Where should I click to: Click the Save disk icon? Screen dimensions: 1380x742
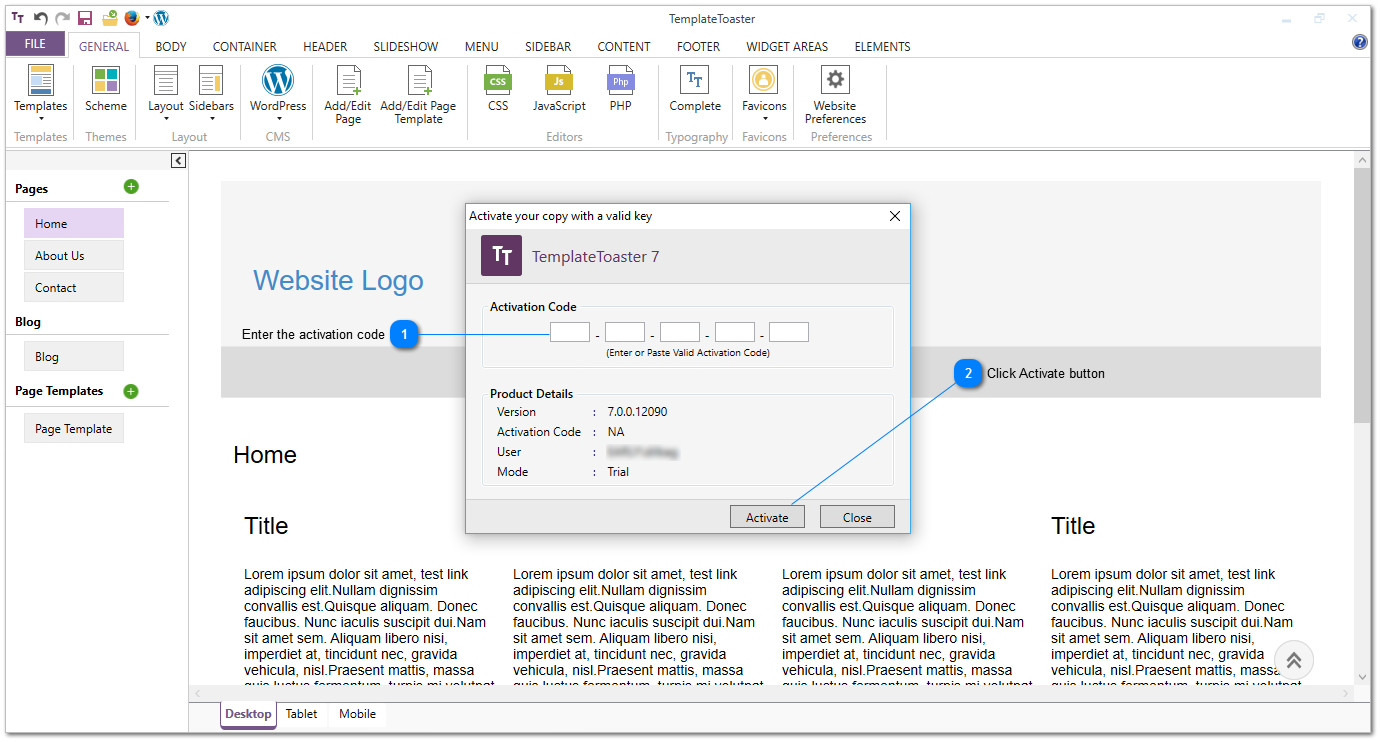[x=85, y=18]
